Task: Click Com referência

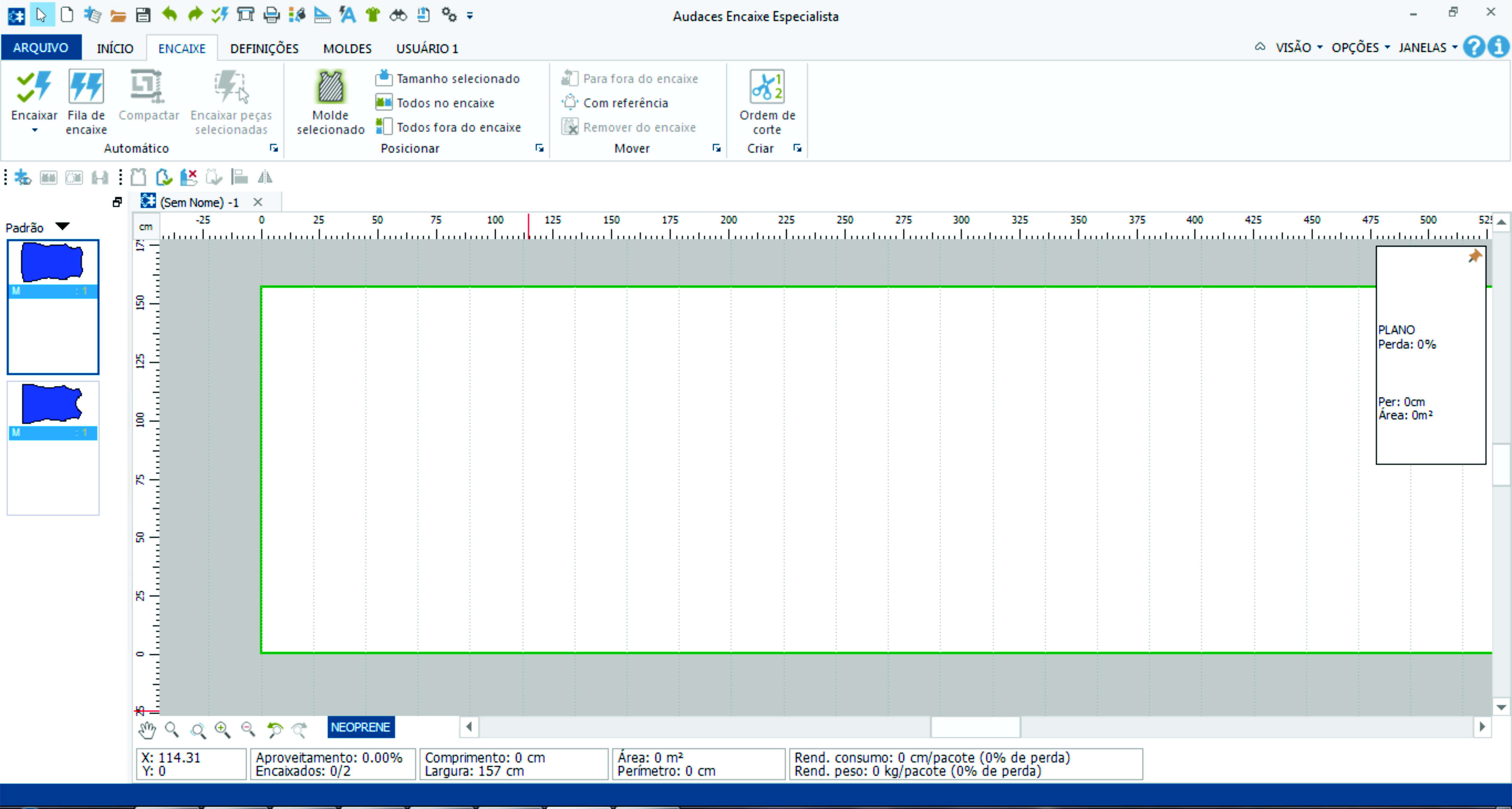Action: (615, 103)
